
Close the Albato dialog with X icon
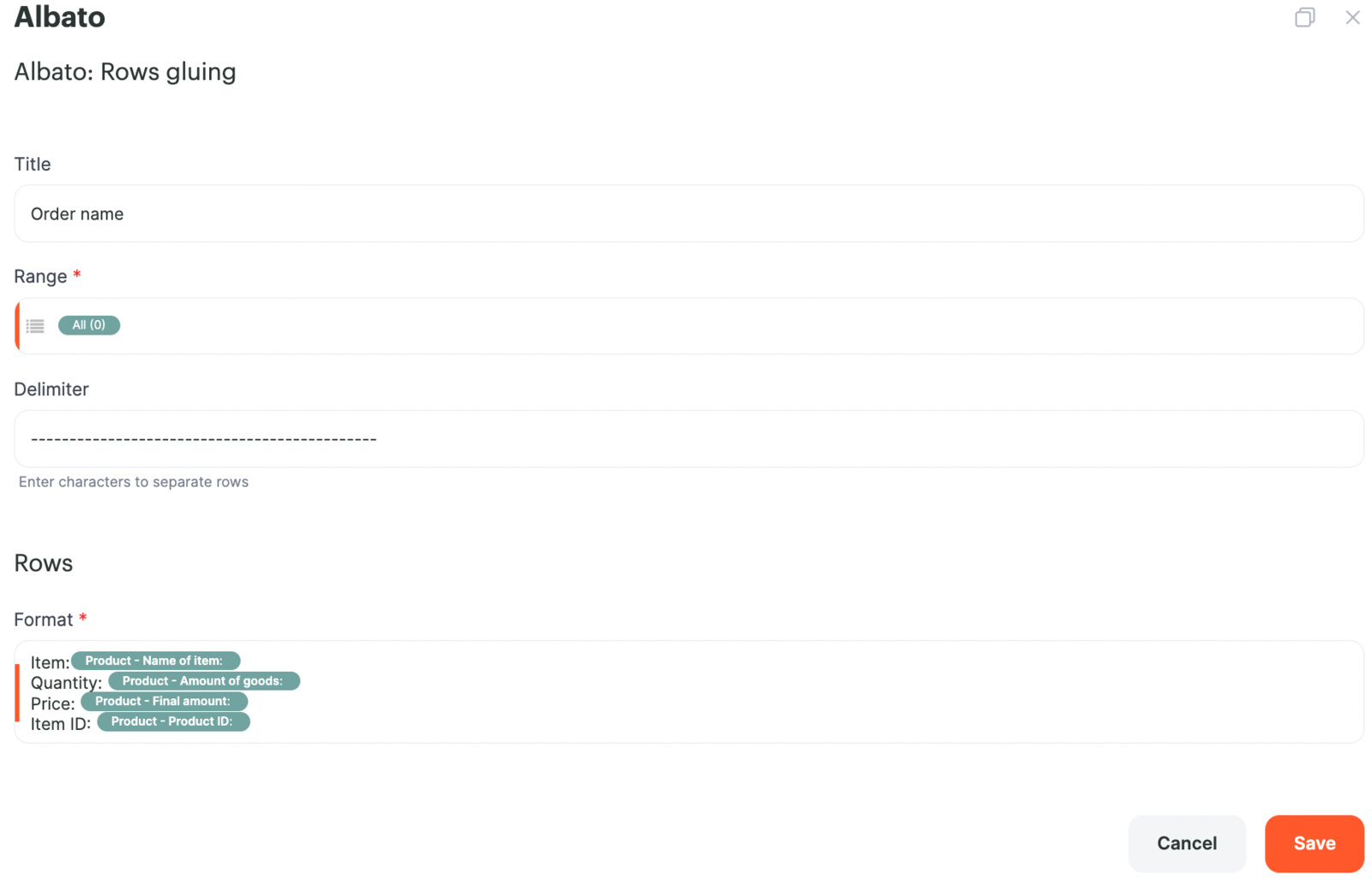click(1352, 17)
